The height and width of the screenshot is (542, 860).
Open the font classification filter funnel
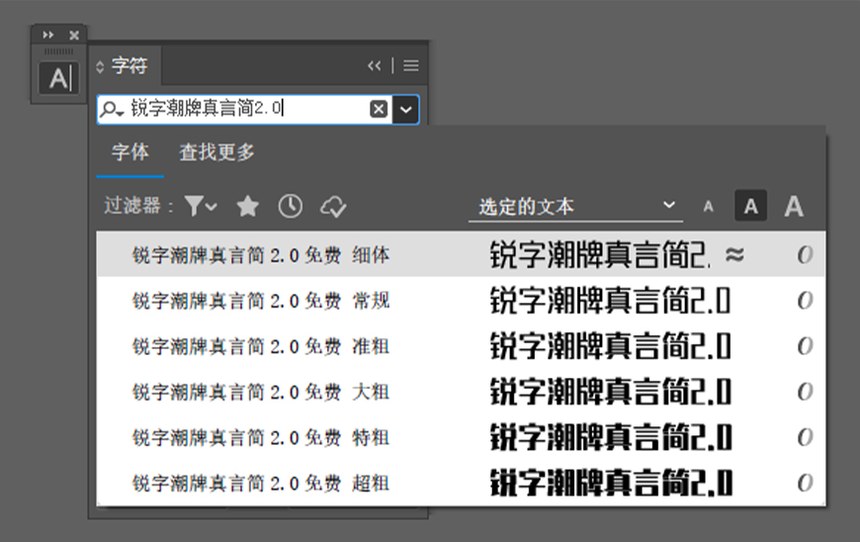(x=200, y=206)
